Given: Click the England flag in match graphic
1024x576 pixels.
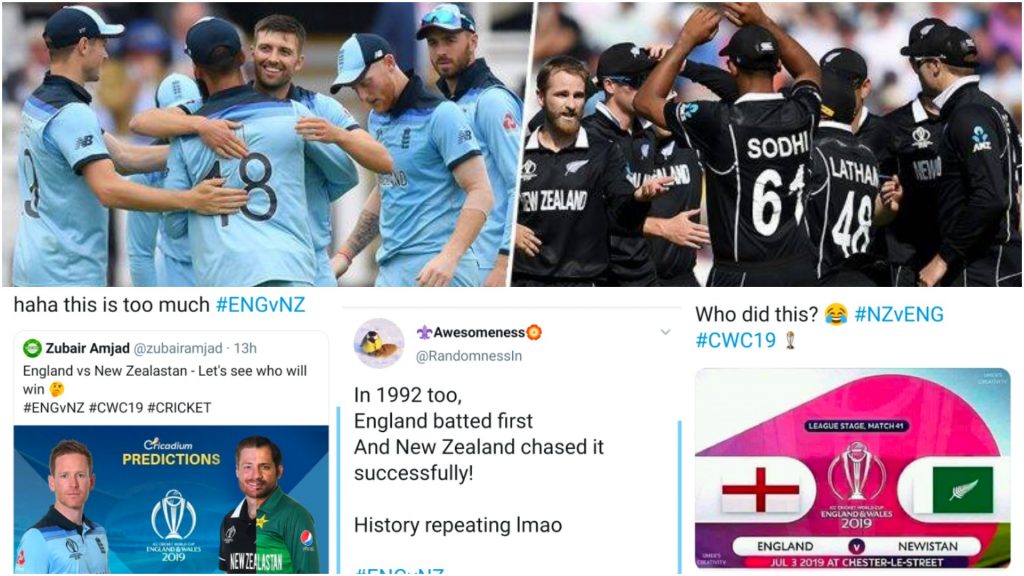Looking at the screenshot, I should click(760, 490).
